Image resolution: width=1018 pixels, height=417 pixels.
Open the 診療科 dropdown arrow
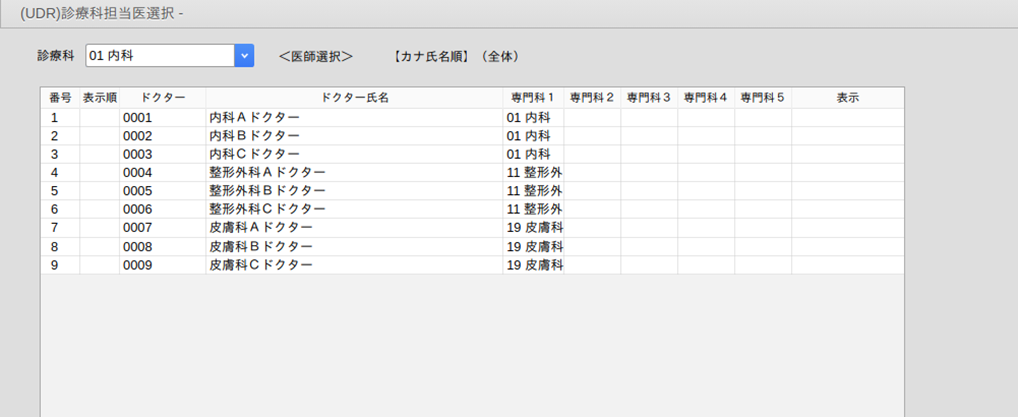pyautogui.click(x=244, y=56)
